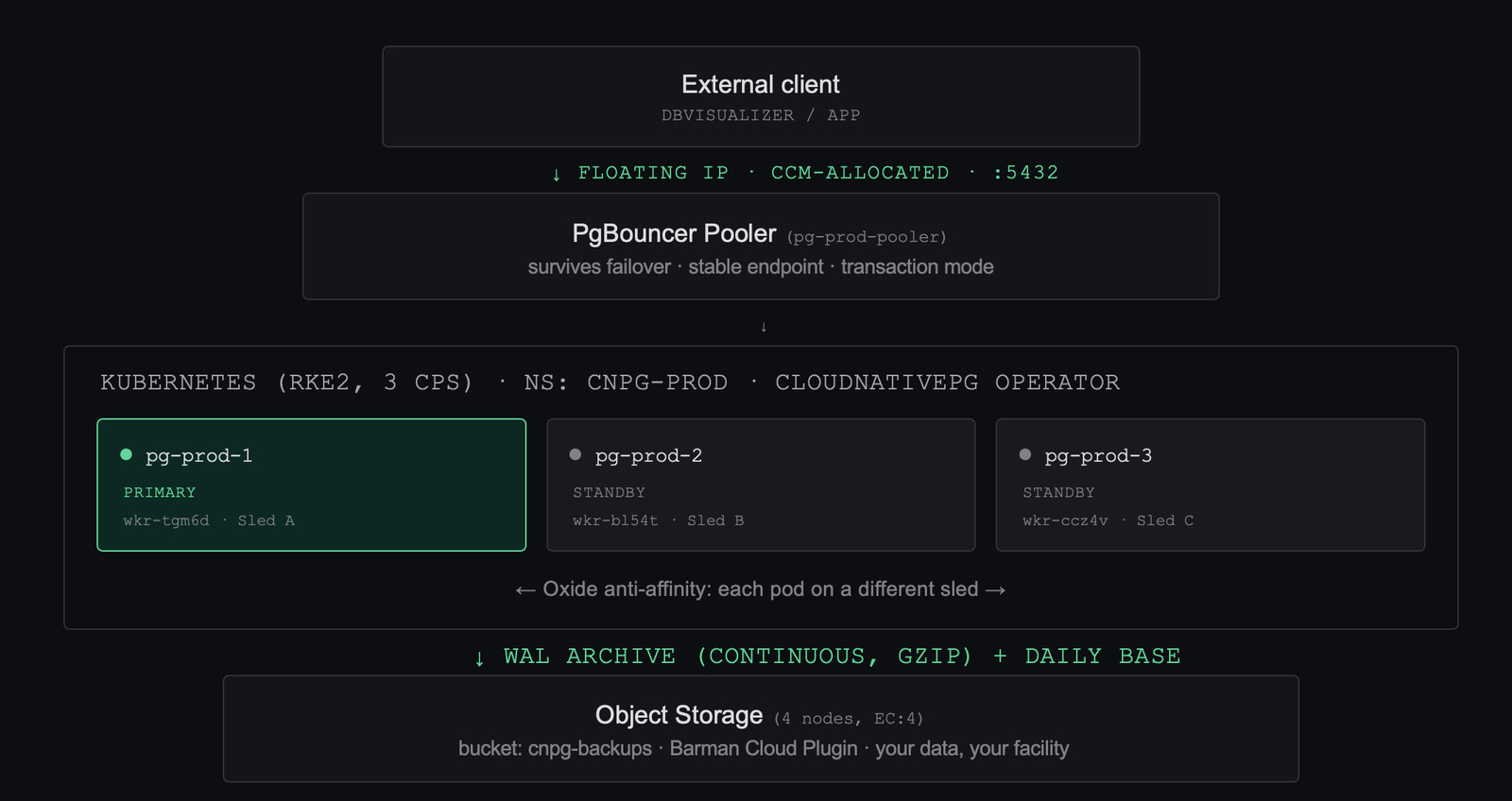Image resolution: width=1512 pixels, height=801 pixels.
Task: Select the PgBouncer Pooler title
Action: pyautogui.click(x=674, y=233)
